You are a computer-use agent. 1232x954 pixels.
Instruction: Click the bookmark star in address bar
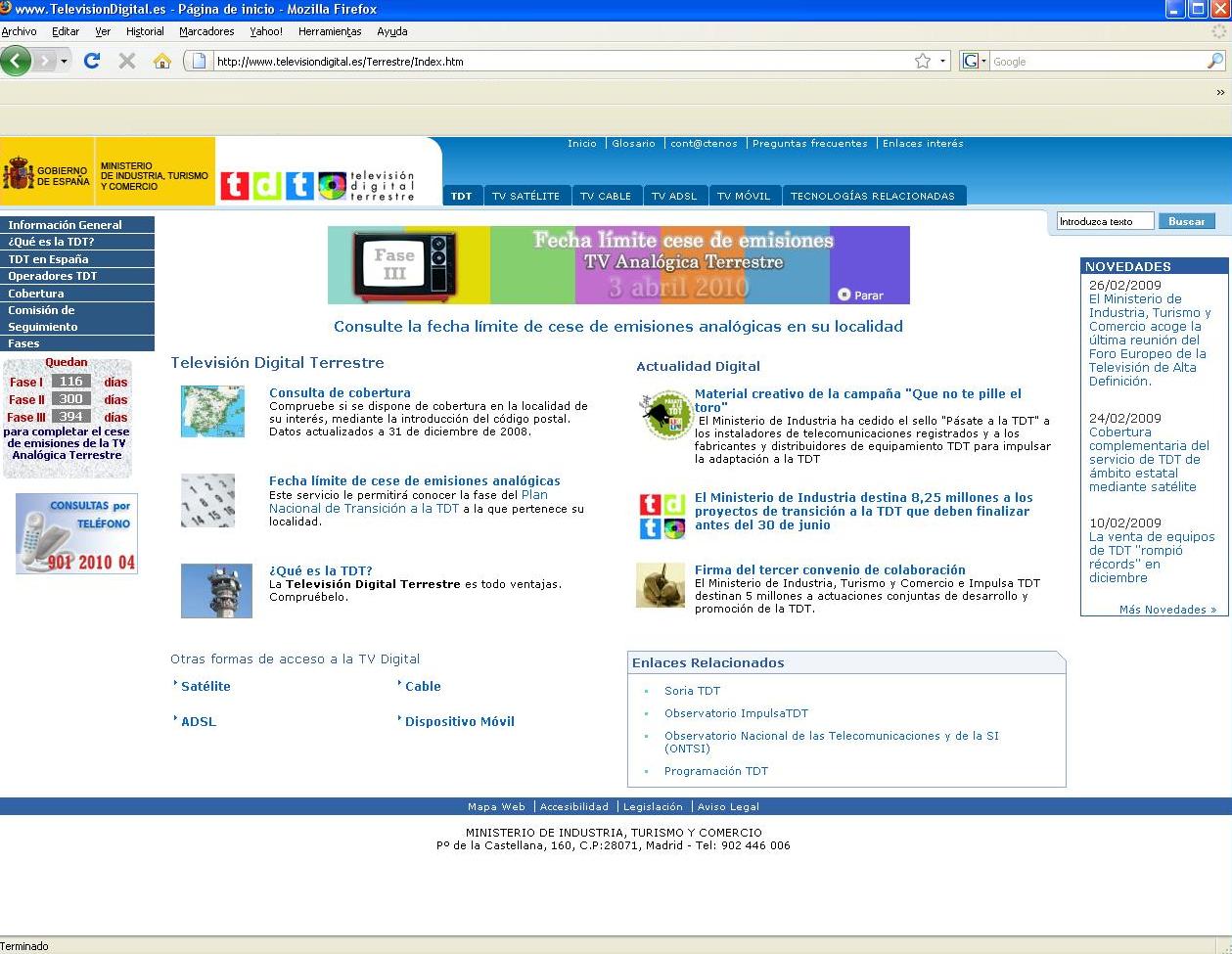(x=922, y=61)
